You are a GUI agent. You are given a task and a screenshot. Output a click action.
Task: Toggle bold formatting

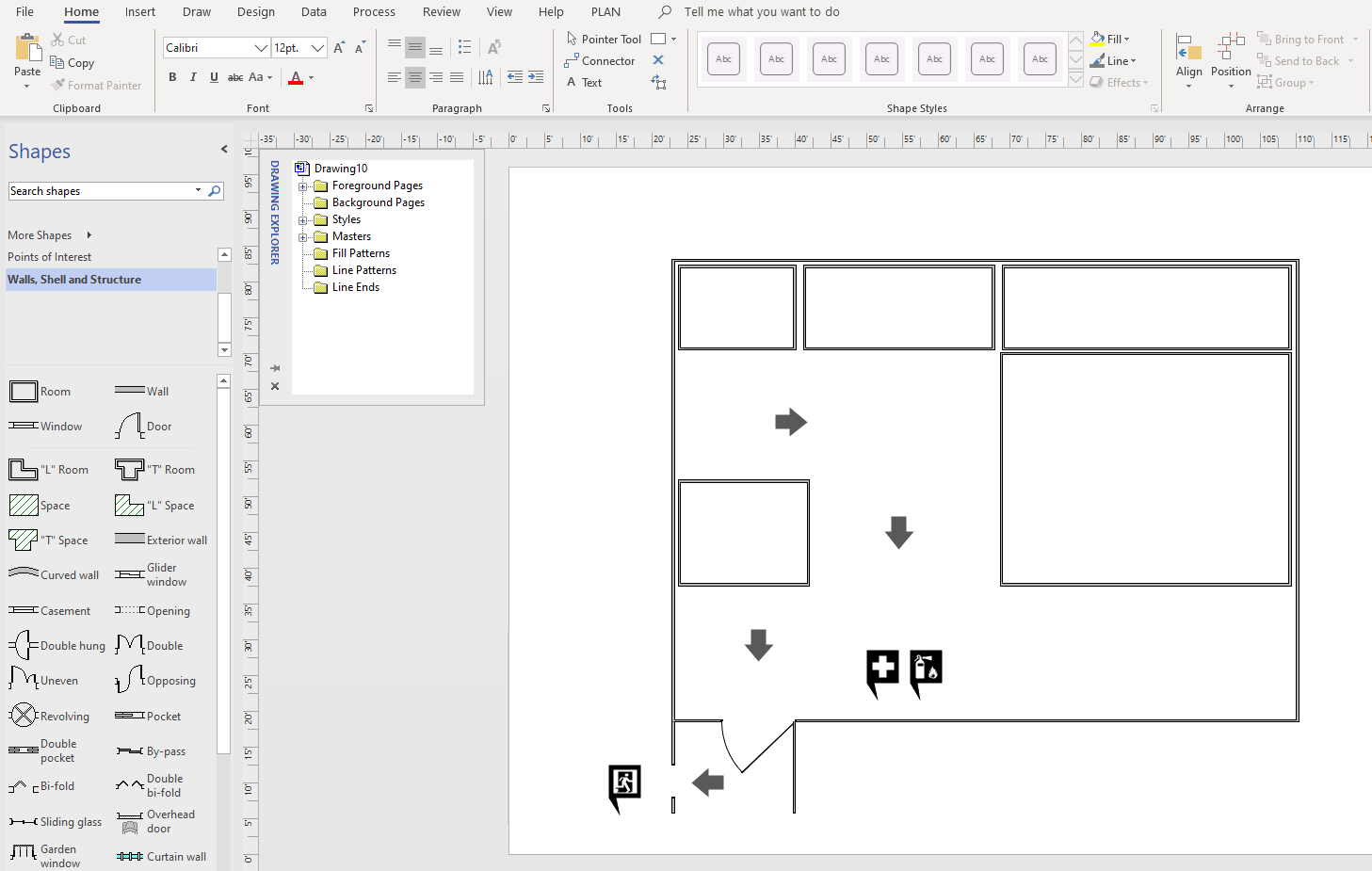pos(172,76)
